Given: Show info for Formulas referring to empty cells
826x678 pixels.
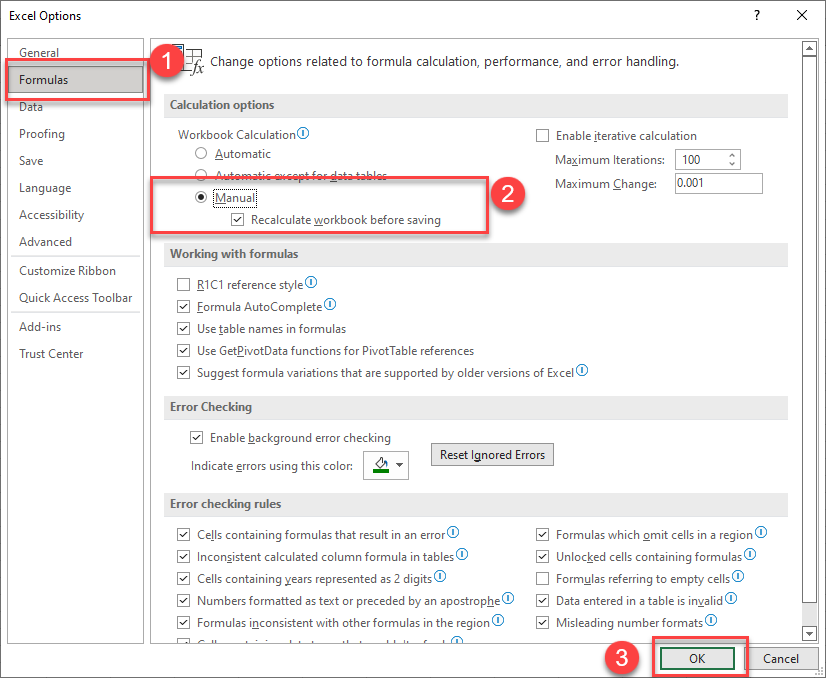Looking at the screenshot, I should tap(738, 577).
